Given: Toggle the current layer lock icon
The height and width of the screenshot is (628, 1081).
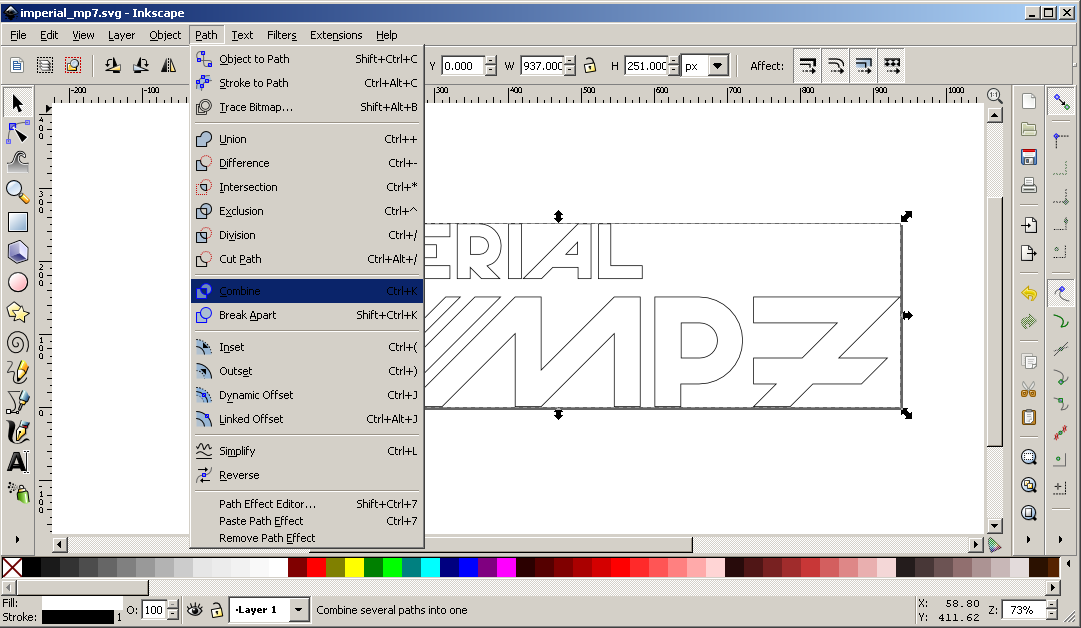Looking at the screenshot, I should (216, 609).
